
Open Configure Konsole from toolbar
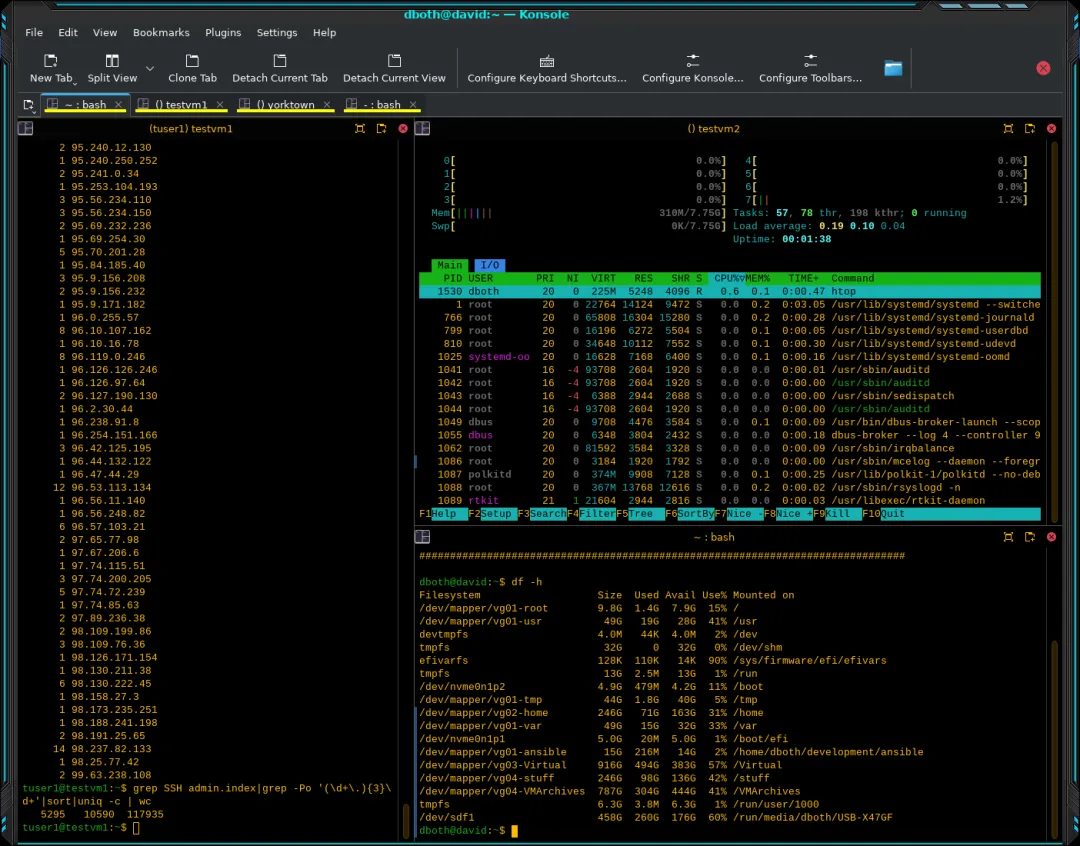(693, 68)
